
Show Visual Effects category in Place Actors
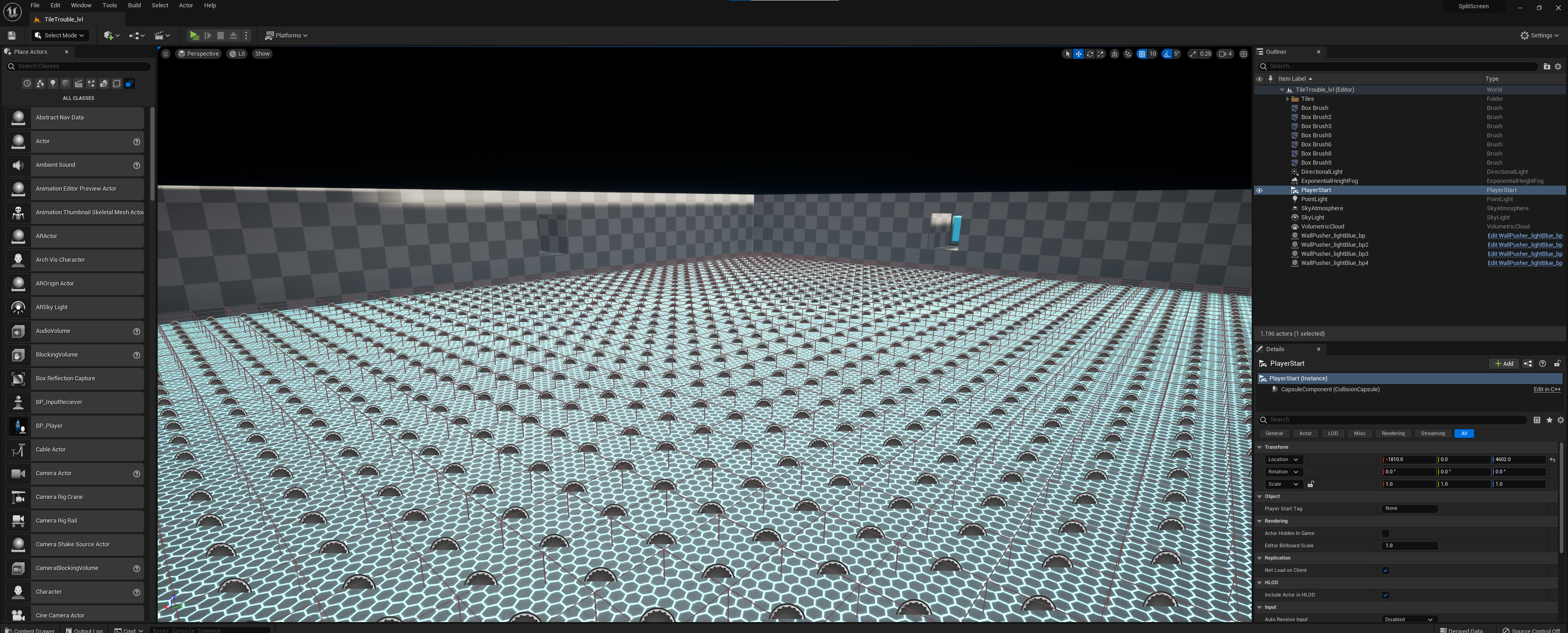[x=91, y=83]
